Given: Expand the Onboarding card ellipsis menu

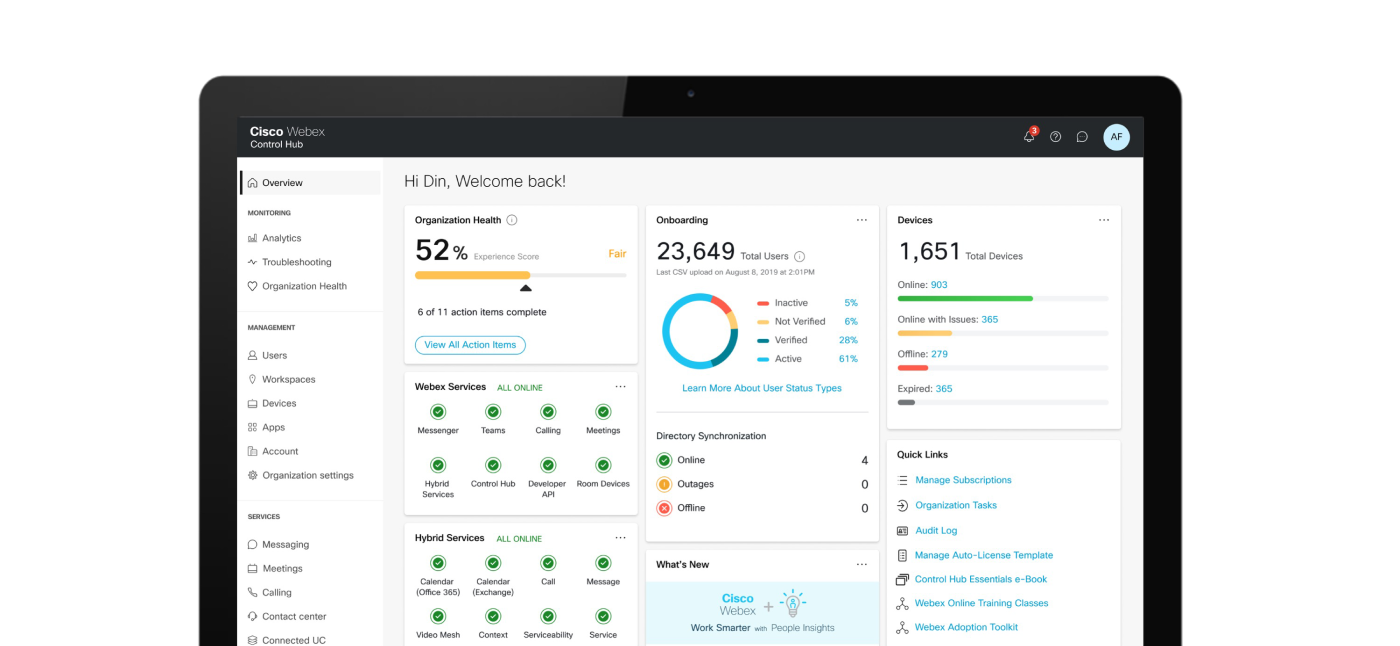Looking at the screenshot, I should [x=862, y=219].
